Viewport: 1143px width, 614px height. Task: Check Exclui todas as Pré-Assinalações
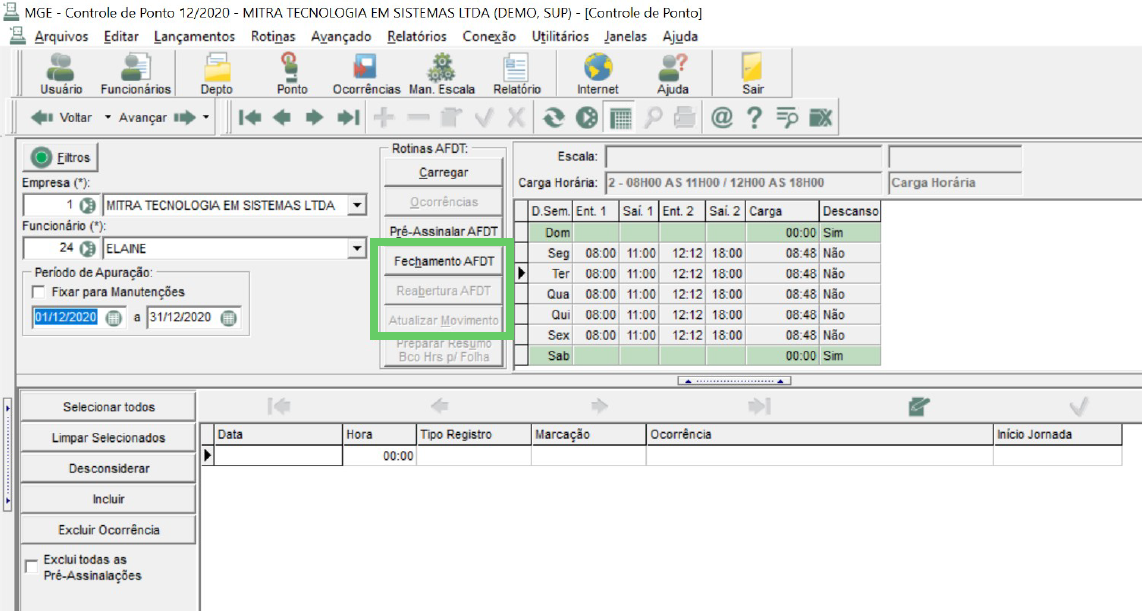point(31,567)
